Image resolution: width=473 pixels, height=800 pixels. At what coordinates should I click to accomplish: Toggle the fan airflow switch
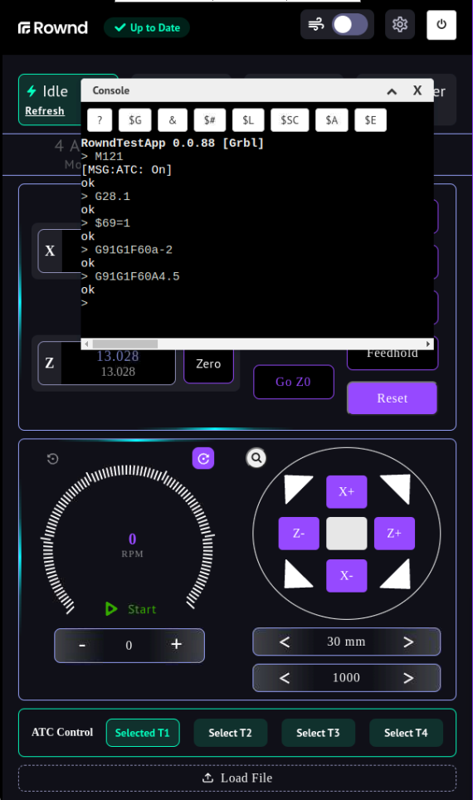pyautogui.click(x=350, y=24)
